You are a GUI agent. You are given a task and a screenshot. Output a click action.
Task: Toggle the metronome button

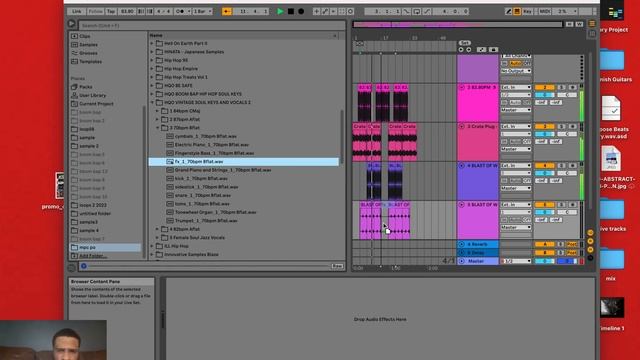(x=180, y=11)
